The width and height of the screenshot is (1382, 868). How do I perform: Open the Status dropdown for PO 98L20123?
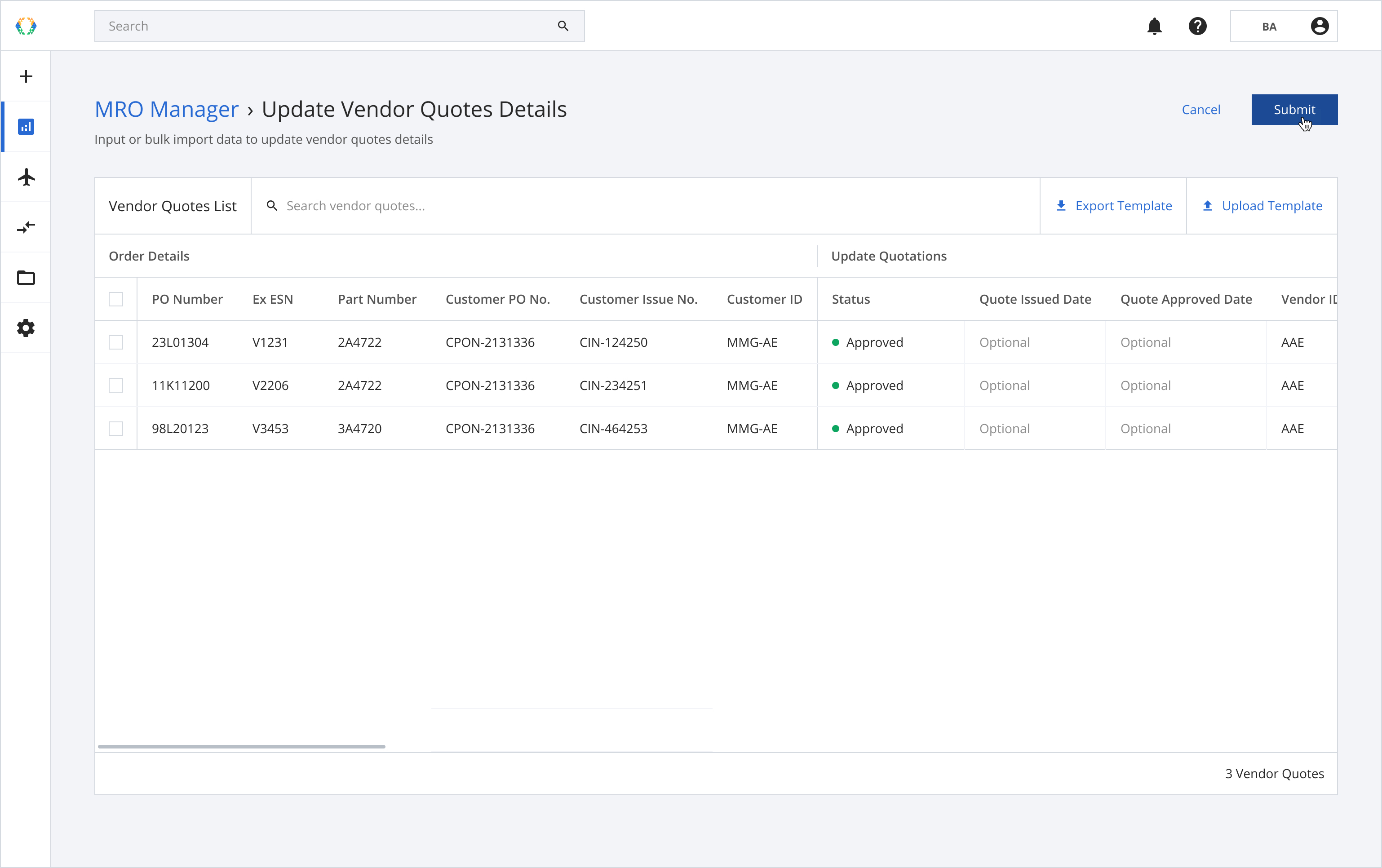tap(891, 428)
